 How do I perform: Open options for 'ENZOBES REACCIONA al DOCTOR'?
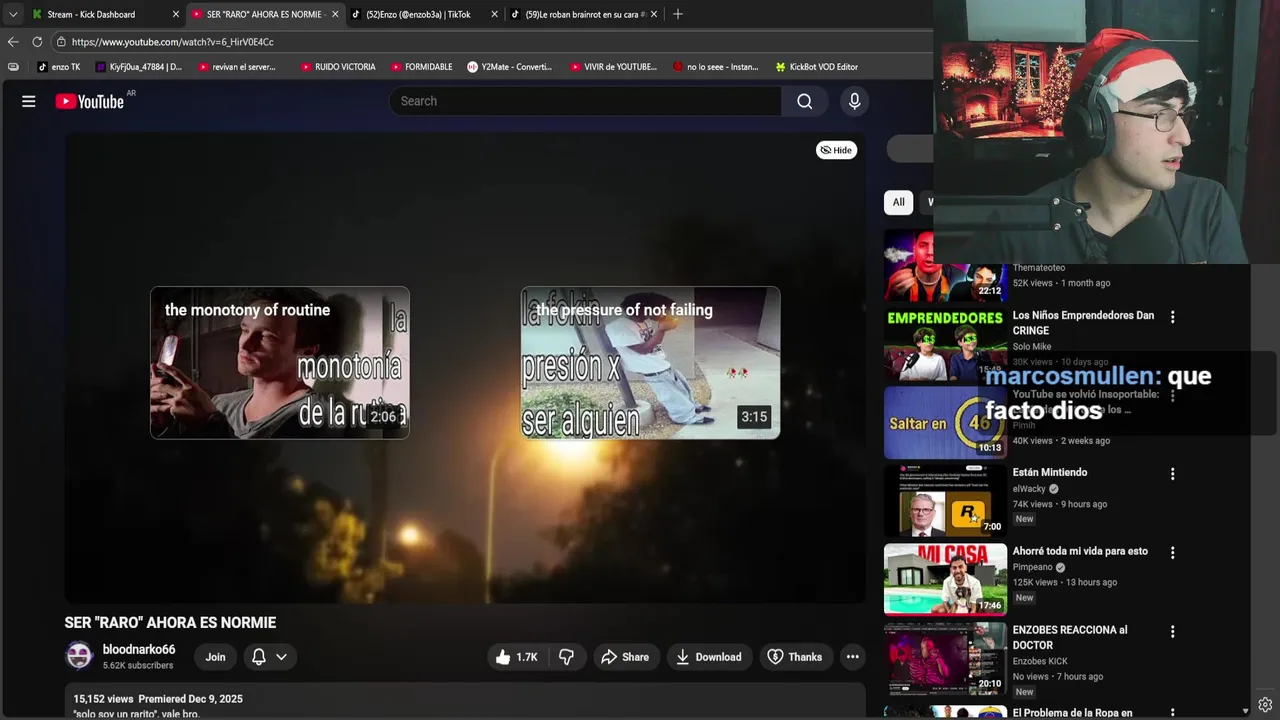[x=1172, y=632]
